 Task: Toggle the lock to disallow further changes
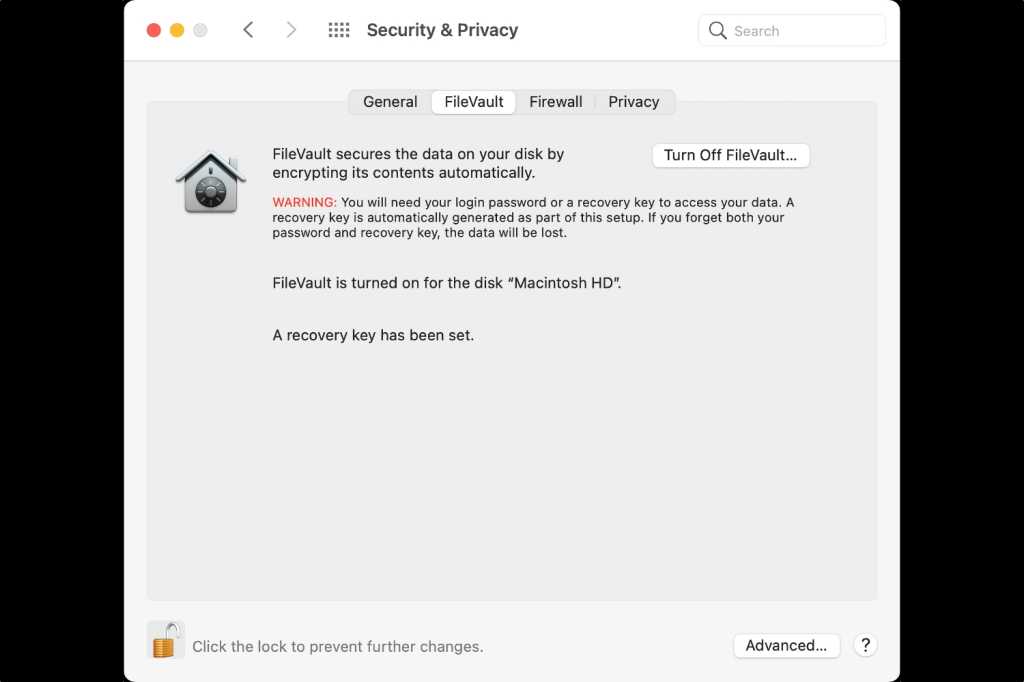(x=165, y=640)
